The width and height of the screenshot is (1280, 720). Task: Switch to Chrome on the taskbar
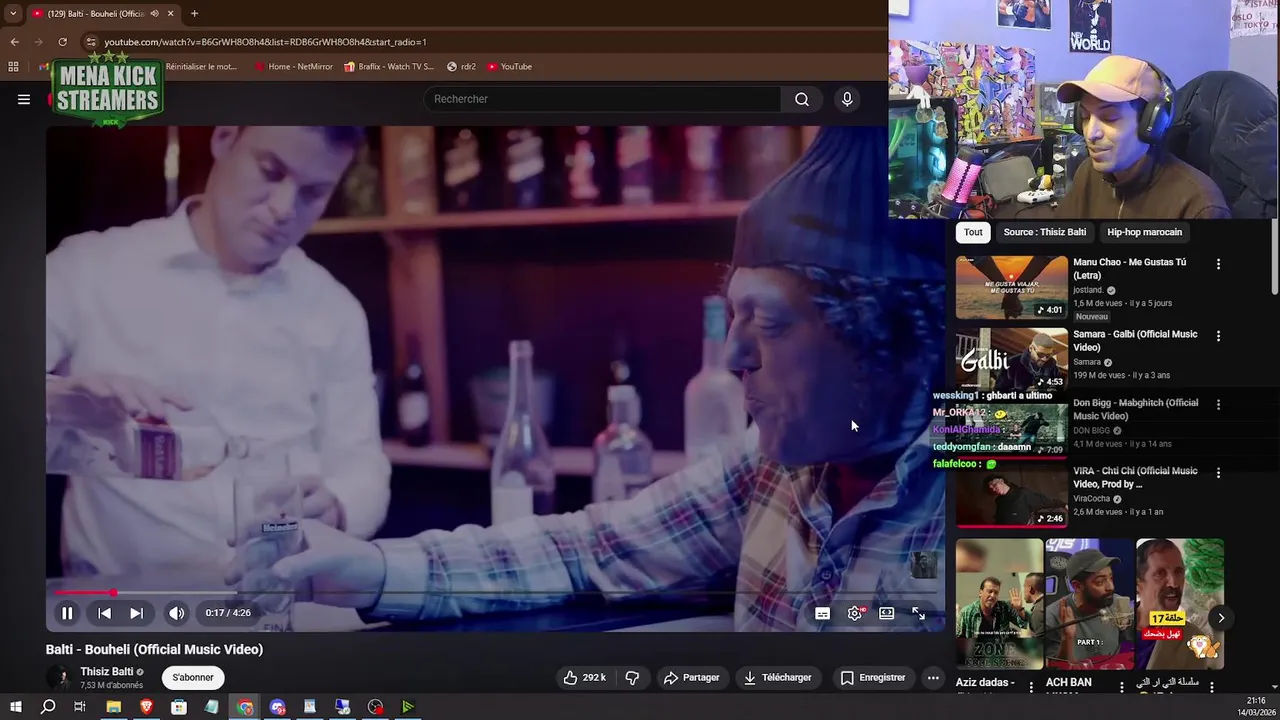coord(245,707)
